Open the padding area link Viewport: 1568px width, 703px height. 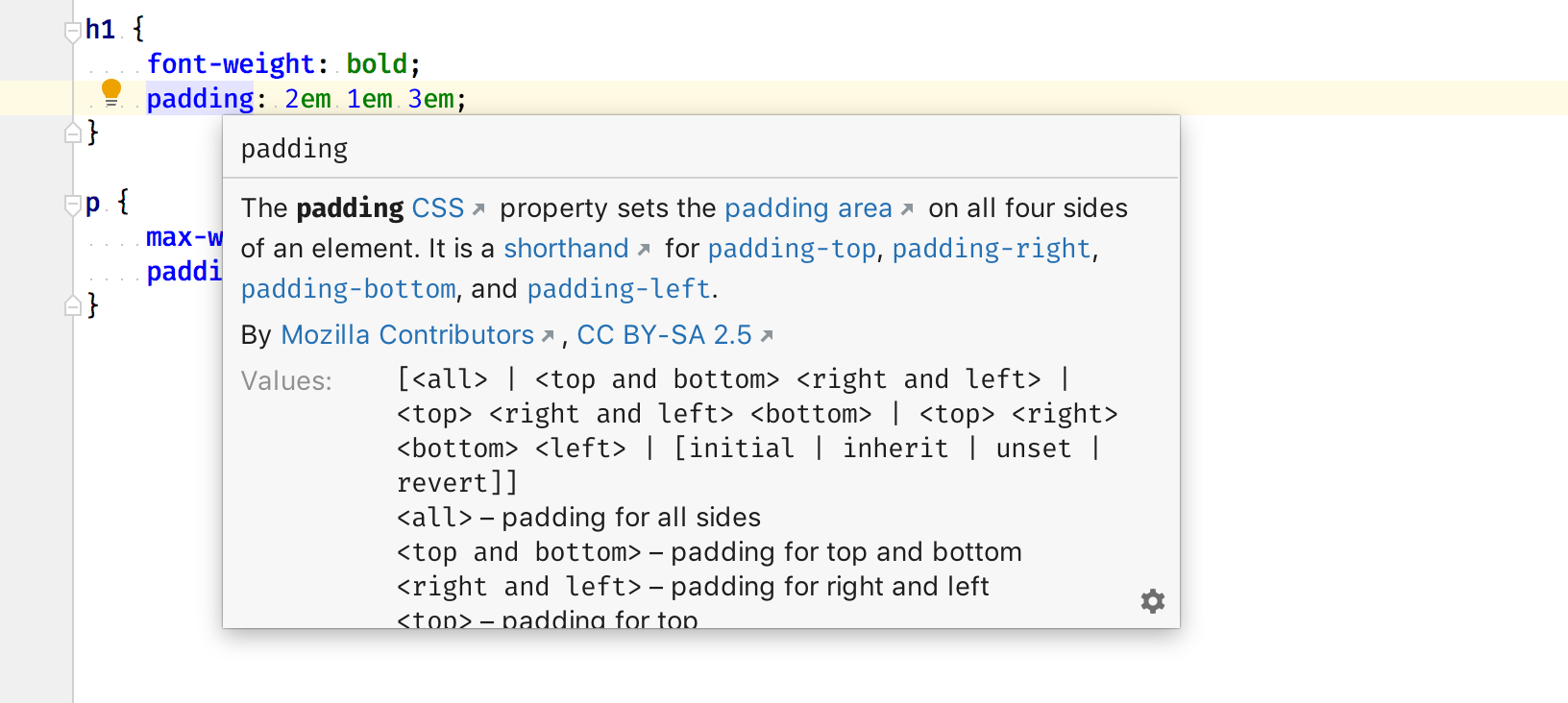[808, 208]
